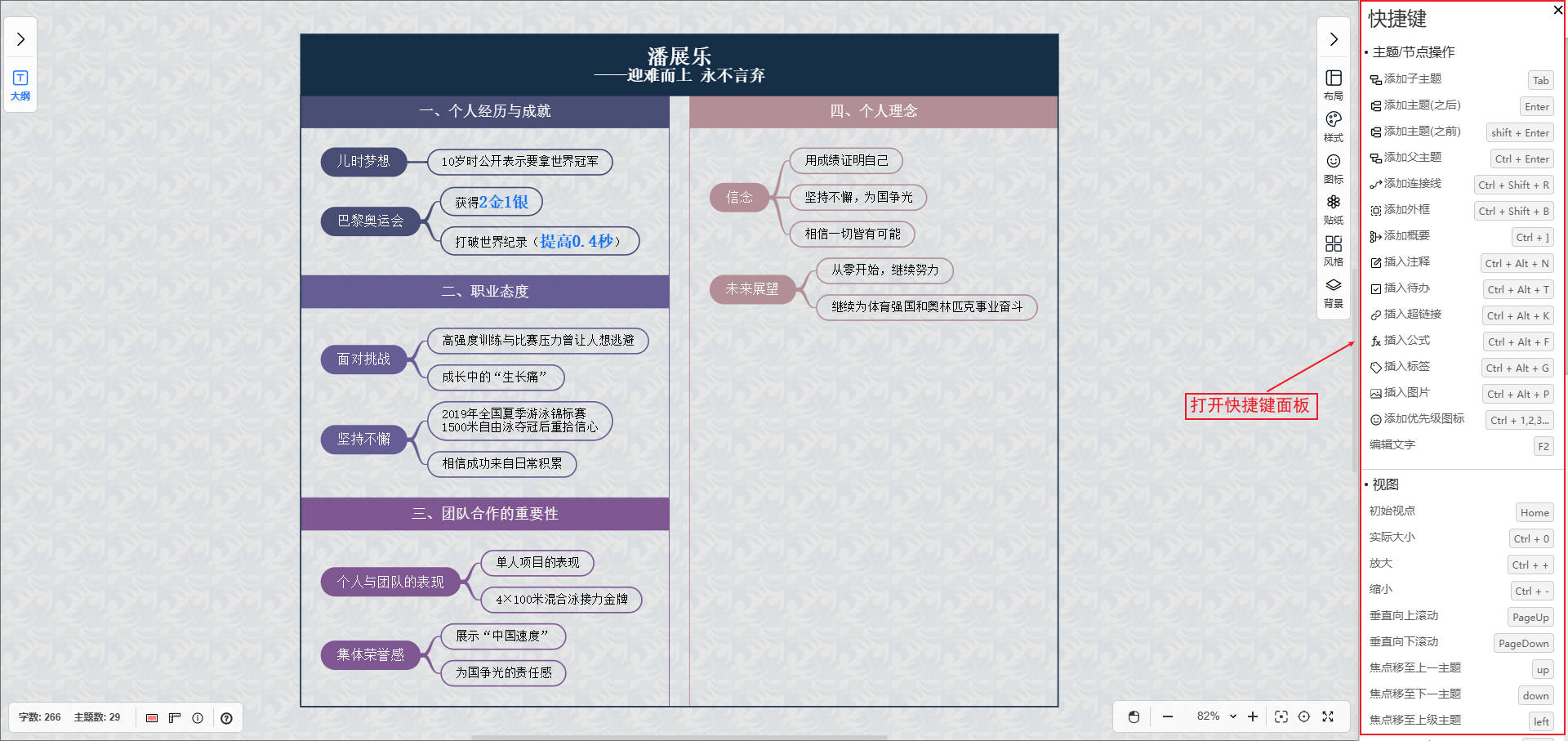Toggle the red minimap icon

pos(152,718)
